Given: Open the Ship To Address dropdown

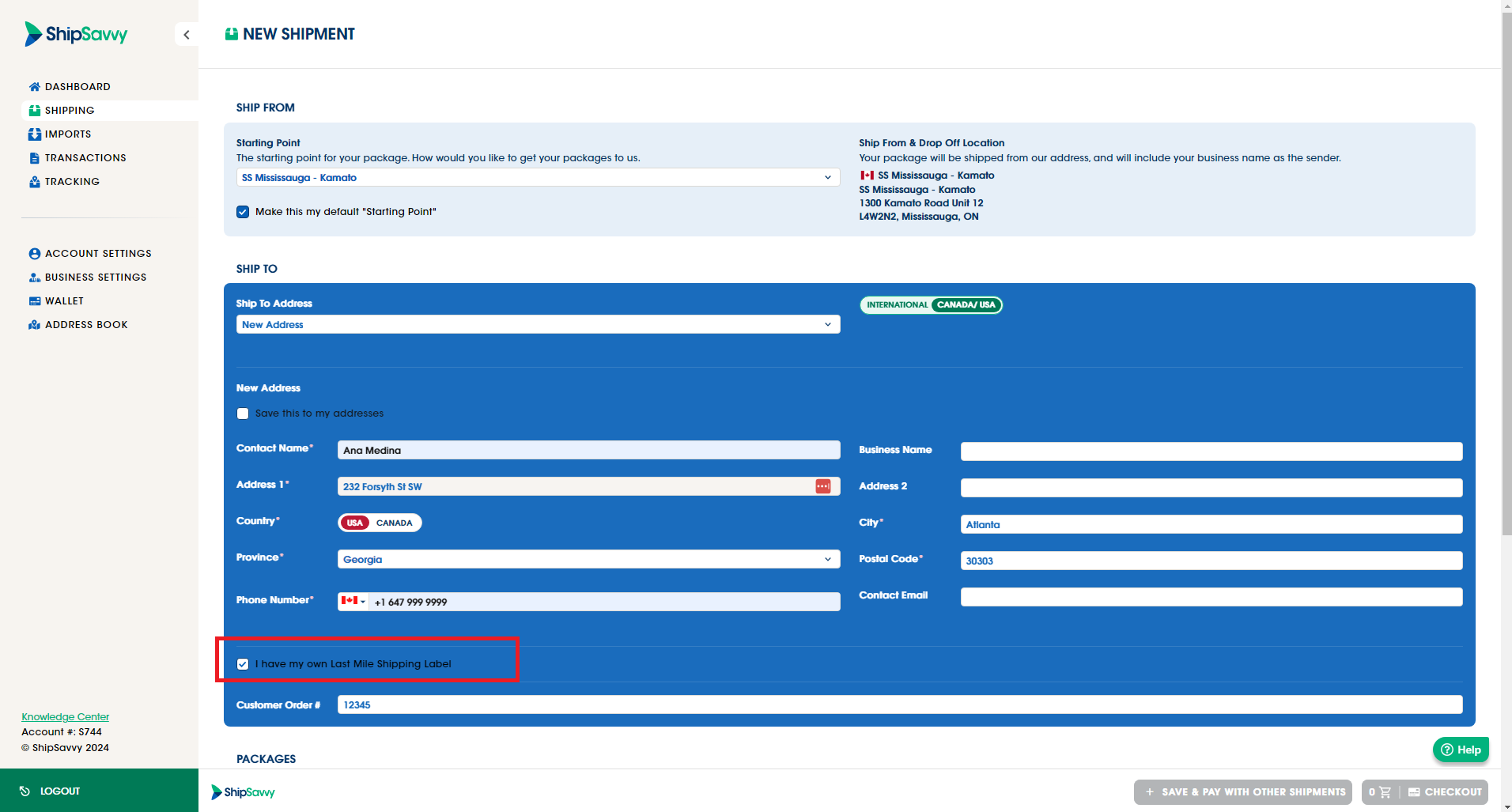Looking at the screenshot, I should click(538, 325).
